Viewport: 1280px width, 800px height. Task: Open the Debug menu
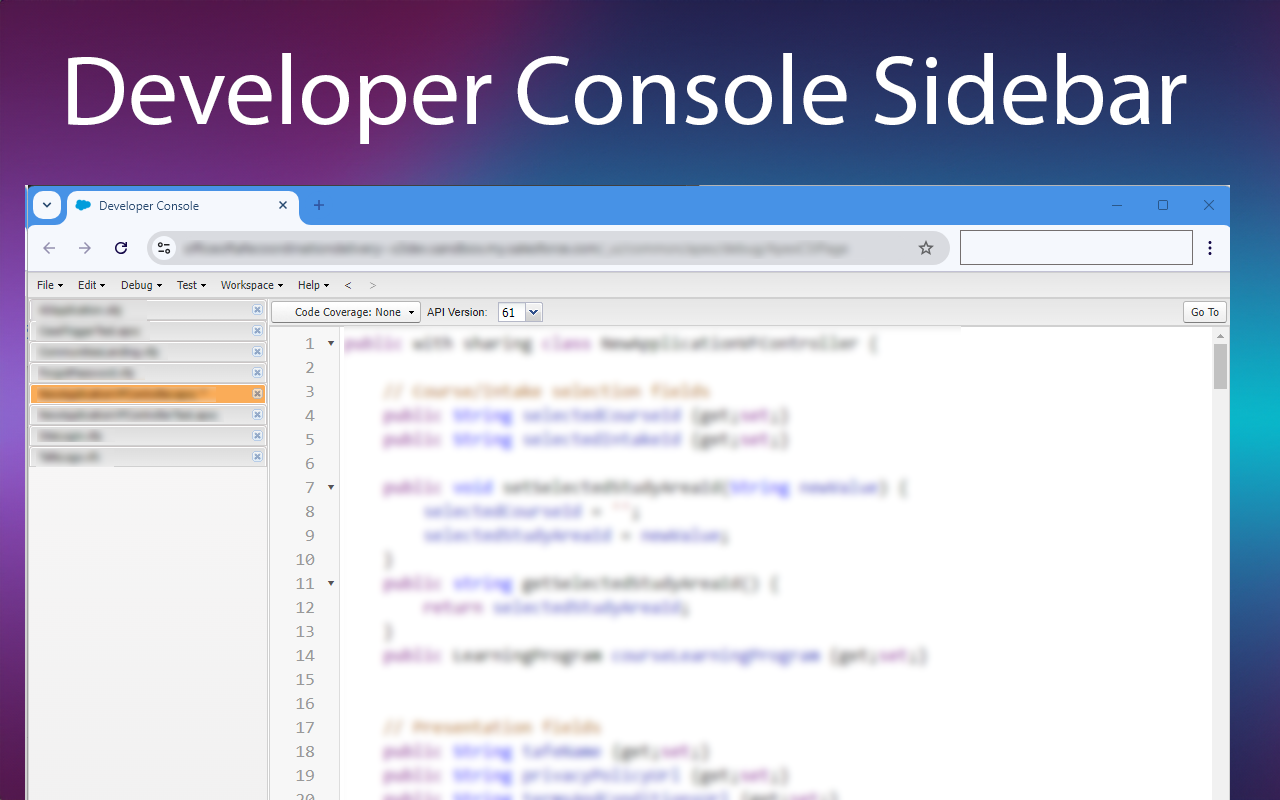141,285
